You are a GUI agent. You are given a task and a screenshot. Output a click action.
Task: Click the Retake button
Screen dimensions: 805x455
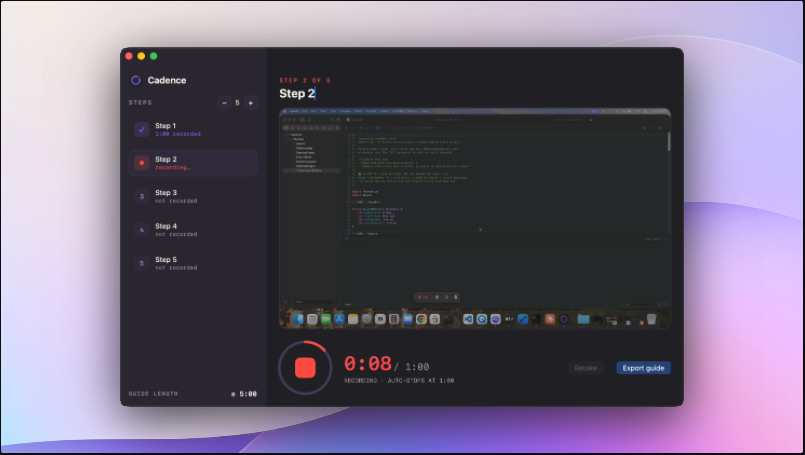(x=585, y=368)
